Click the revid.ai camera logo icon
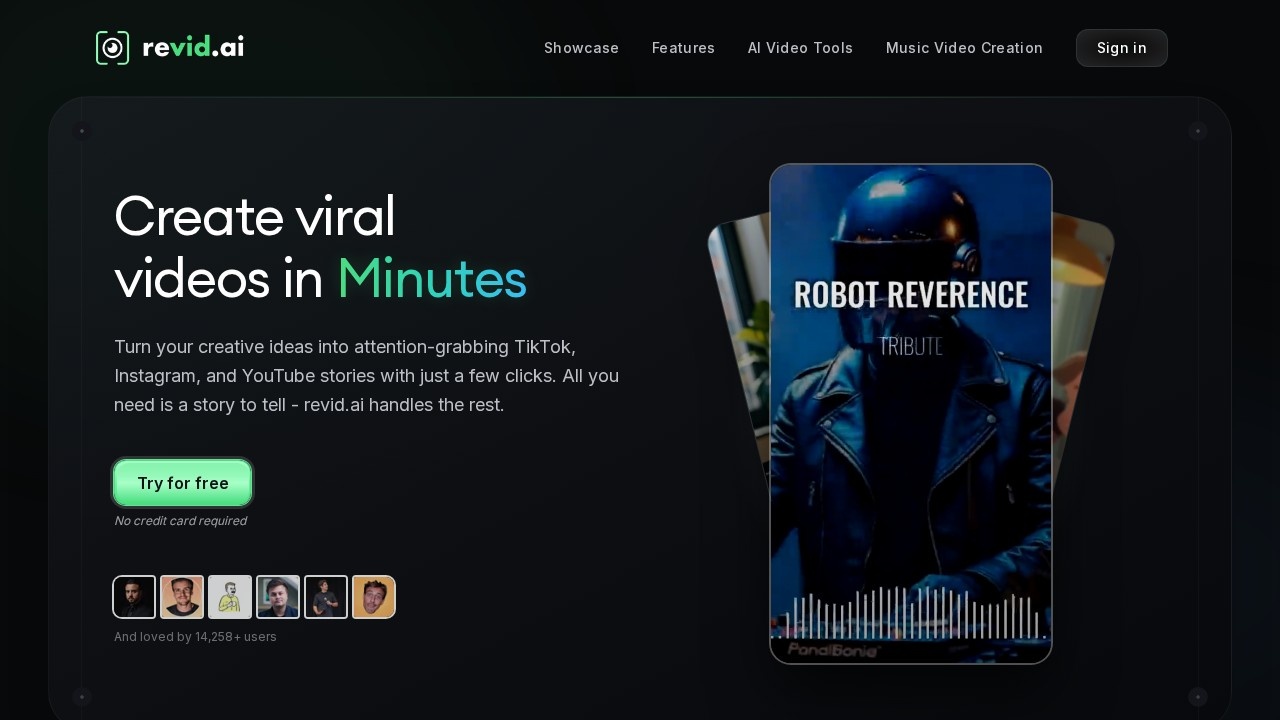Image resolution: width=1280 pixels, height=720 pixels. (x=112, y=48)
